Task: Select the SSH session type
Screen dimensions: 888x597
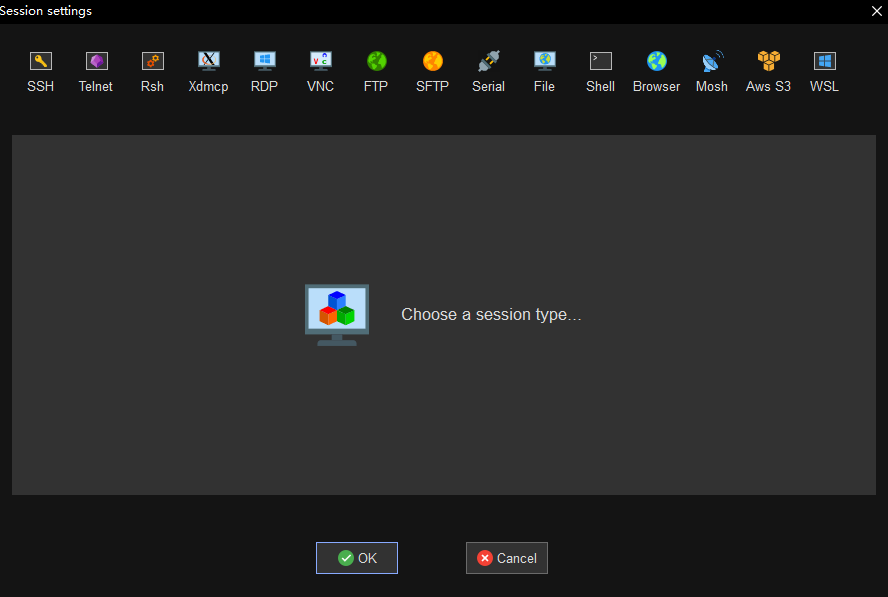Action: click(40, 72)
